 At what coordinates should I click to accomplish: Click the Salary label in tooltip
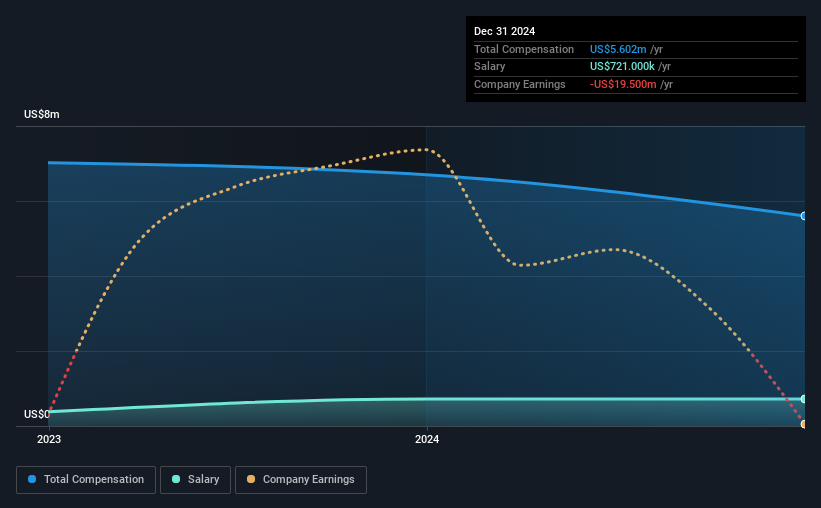point(490,67)
